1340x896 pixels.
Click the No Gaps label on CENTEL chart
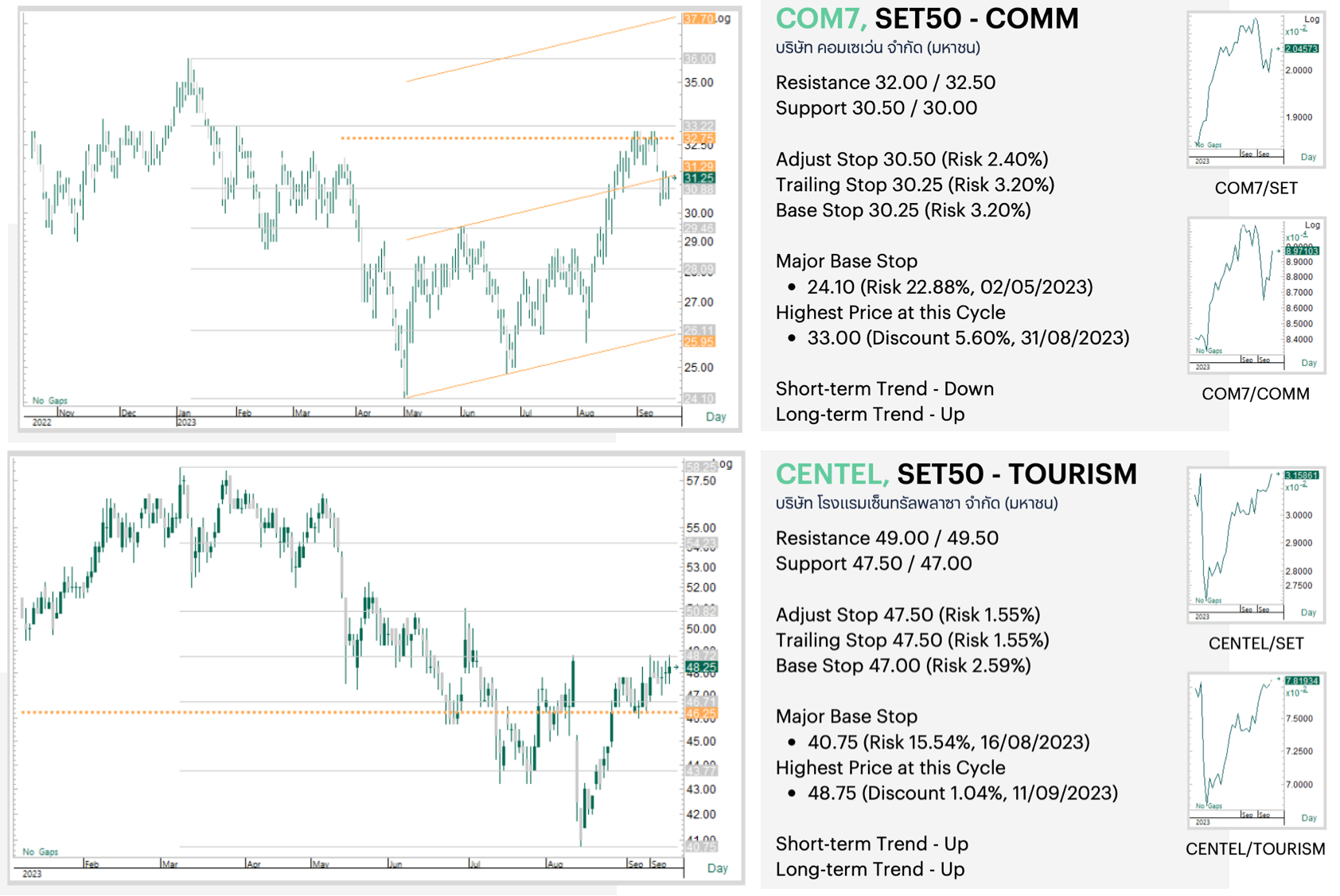click(41, 851)
